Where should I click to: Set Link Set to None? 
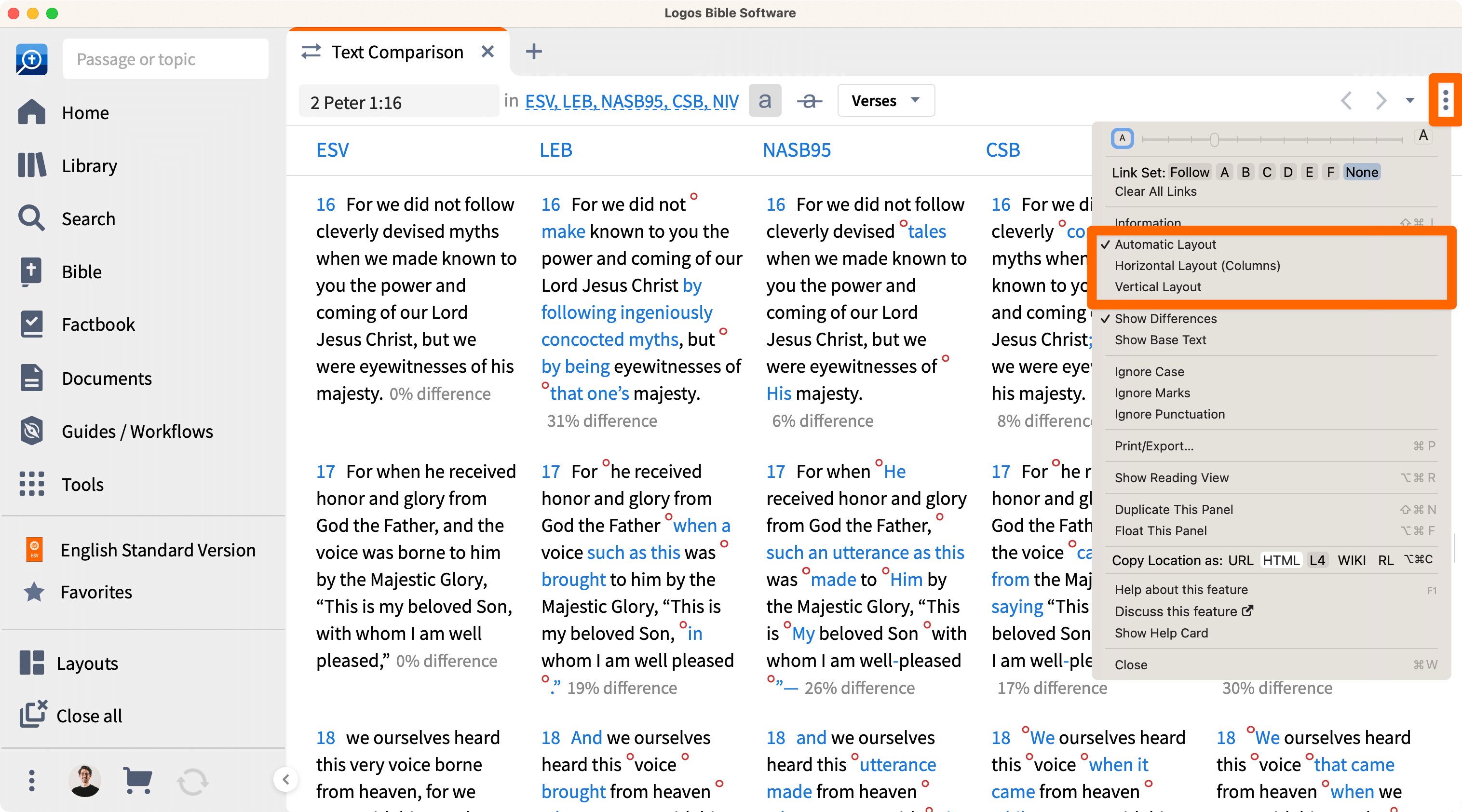coord(1362,172)
